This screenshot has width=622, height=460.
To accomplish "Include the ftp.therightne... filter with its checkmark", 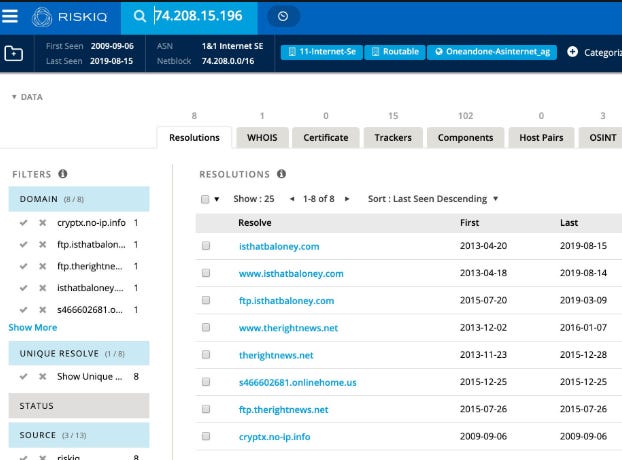I will (x=23, y=266).
